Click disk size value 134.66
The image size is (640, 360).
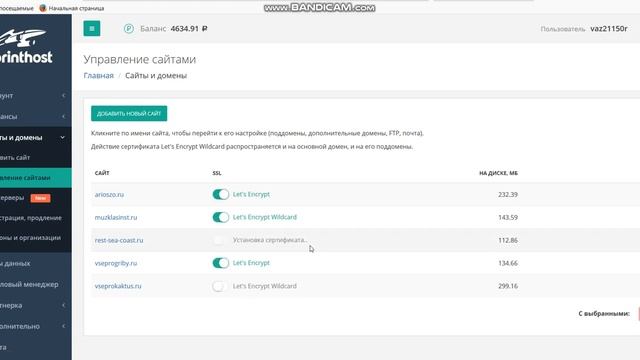(x=508, y=263)
